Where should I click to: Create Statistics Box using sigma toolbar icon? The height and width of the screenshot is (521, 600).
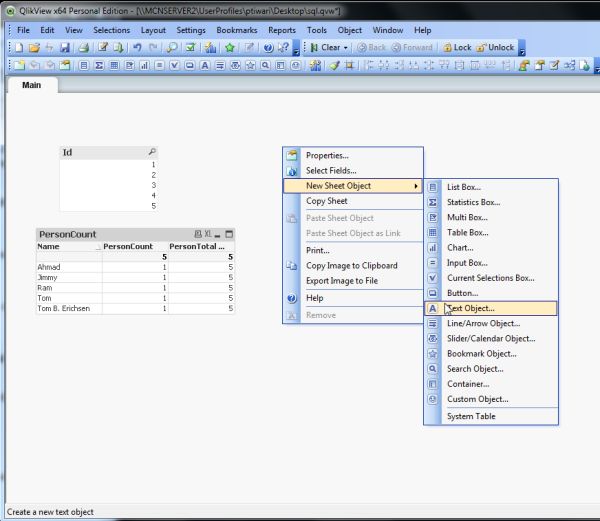[x=99, y=65]
